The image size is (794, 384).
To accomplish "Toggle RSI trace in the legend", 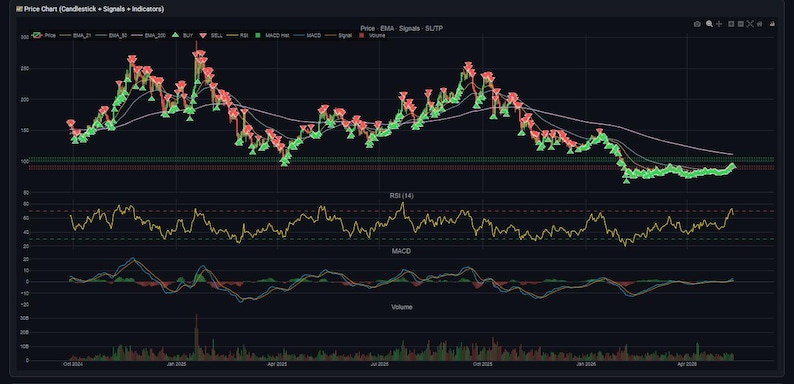I will [237, 35].
